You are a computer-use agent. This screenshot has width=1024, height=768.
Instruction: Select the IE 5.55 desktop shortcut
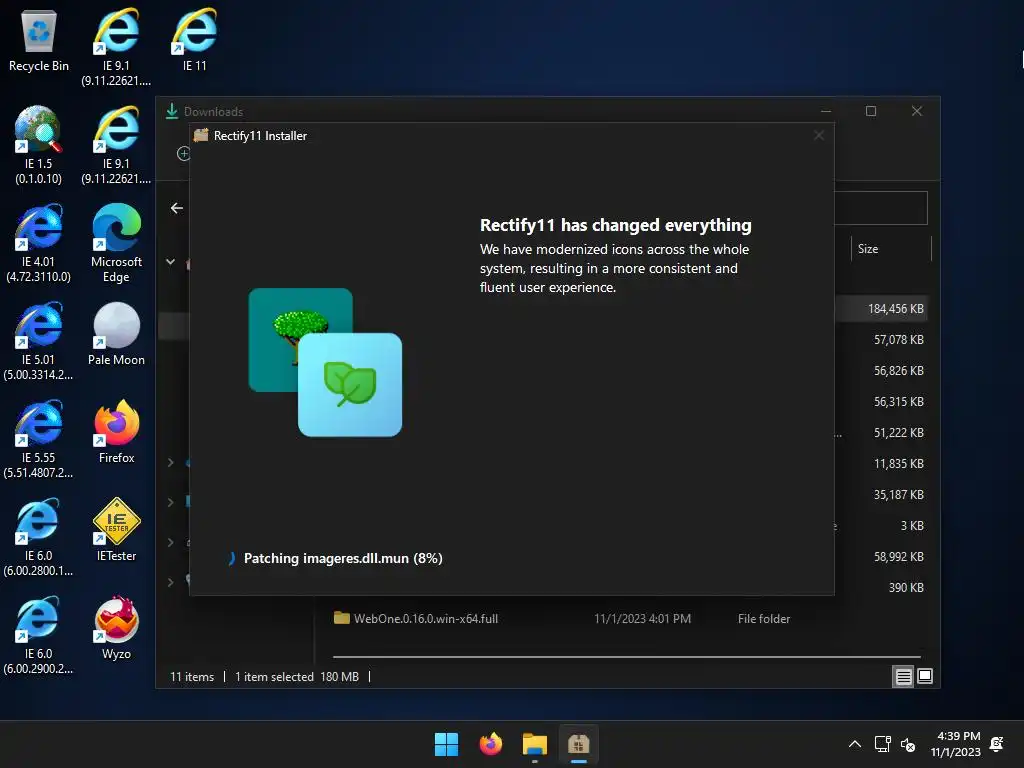pyautogui.click(x=39, y=439)
